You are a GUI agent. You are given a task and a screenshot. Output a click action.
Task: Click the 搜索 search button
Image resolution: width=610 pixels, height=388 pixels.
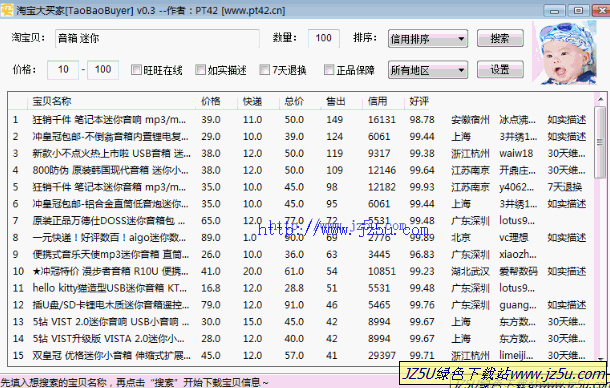click(x=500, y=38)
